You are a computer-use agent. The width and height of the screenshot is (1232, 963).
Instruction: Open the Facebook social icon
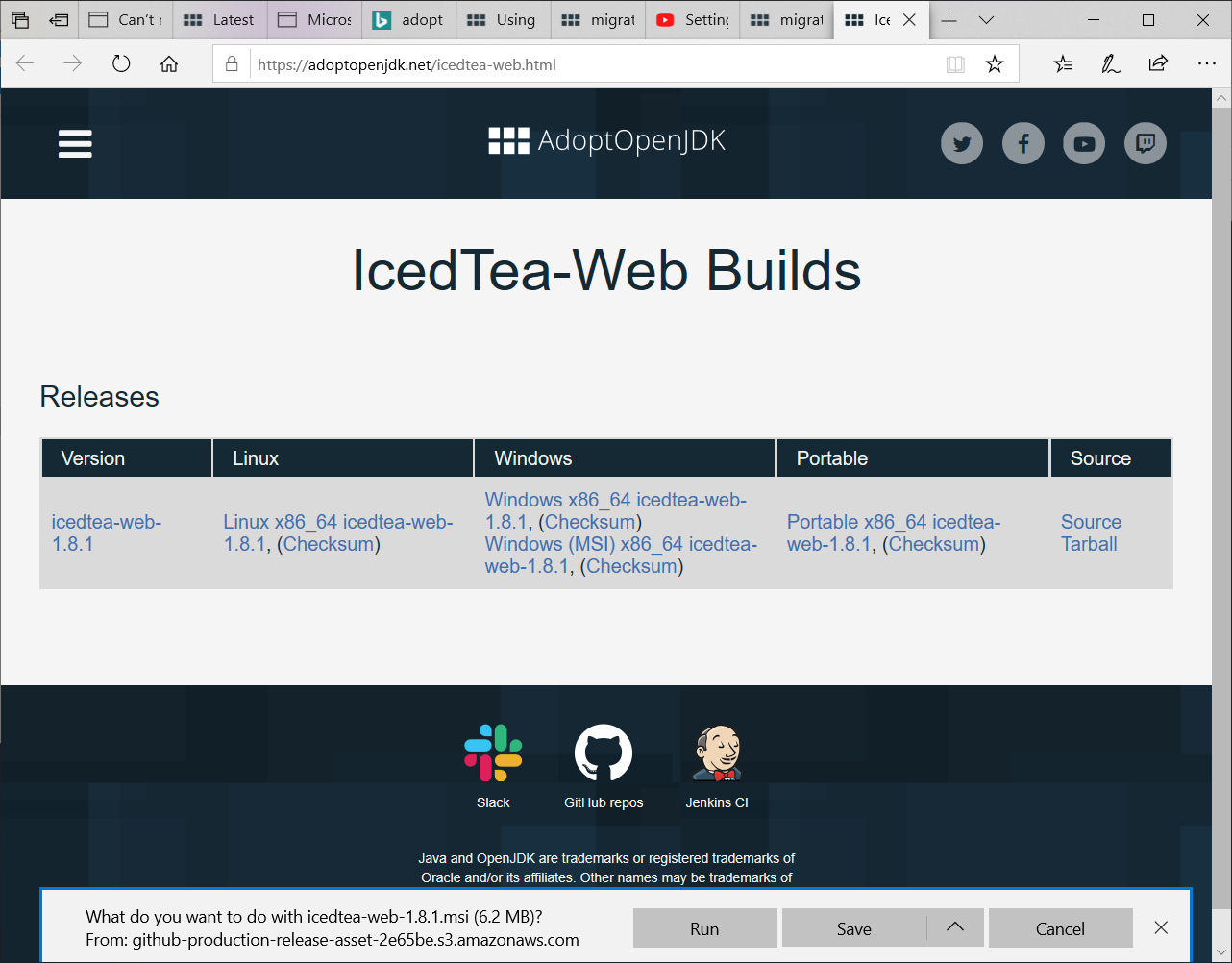[1023, 144]
